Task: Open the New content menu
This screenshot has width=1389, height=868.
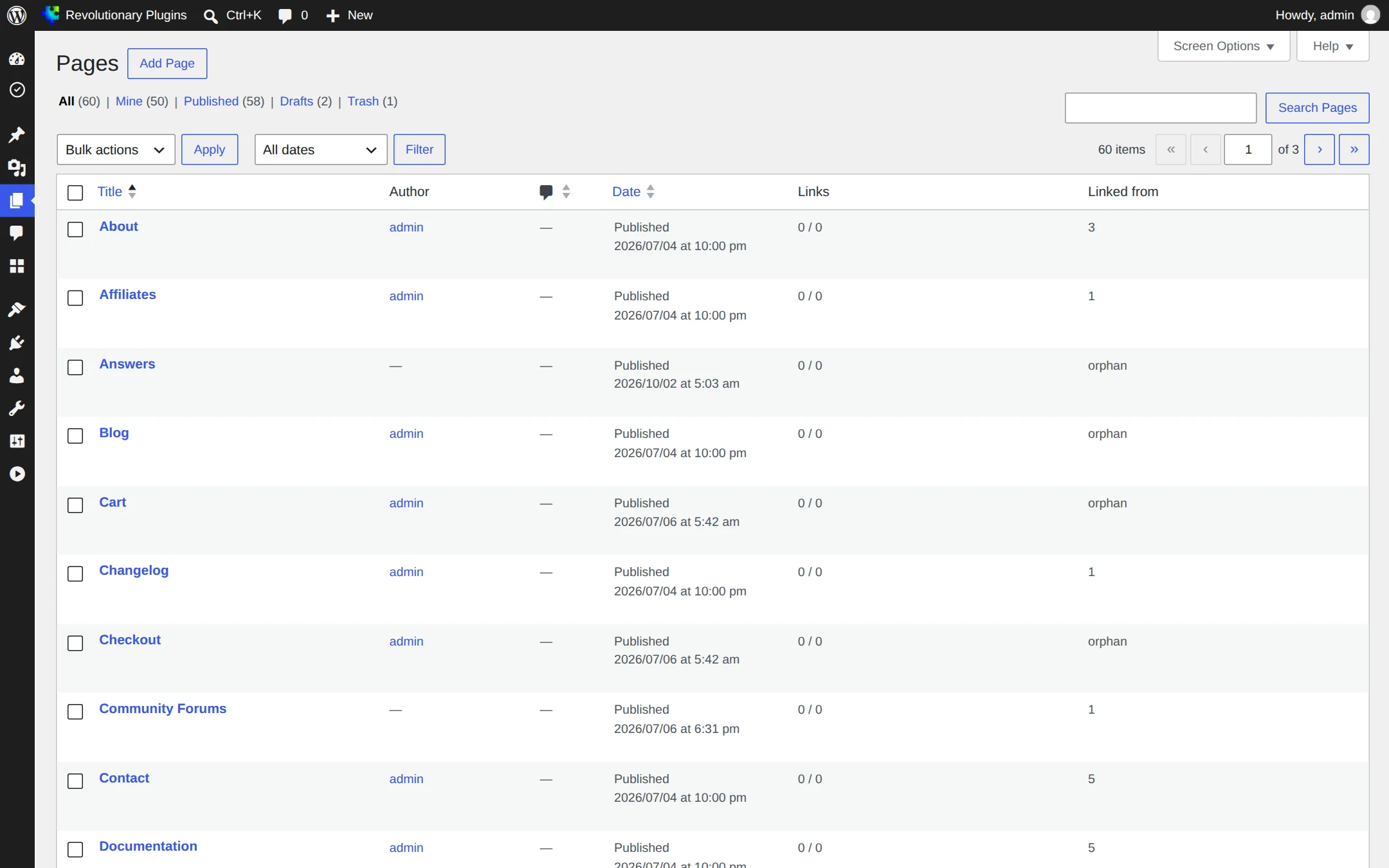Action: point(349,15)
